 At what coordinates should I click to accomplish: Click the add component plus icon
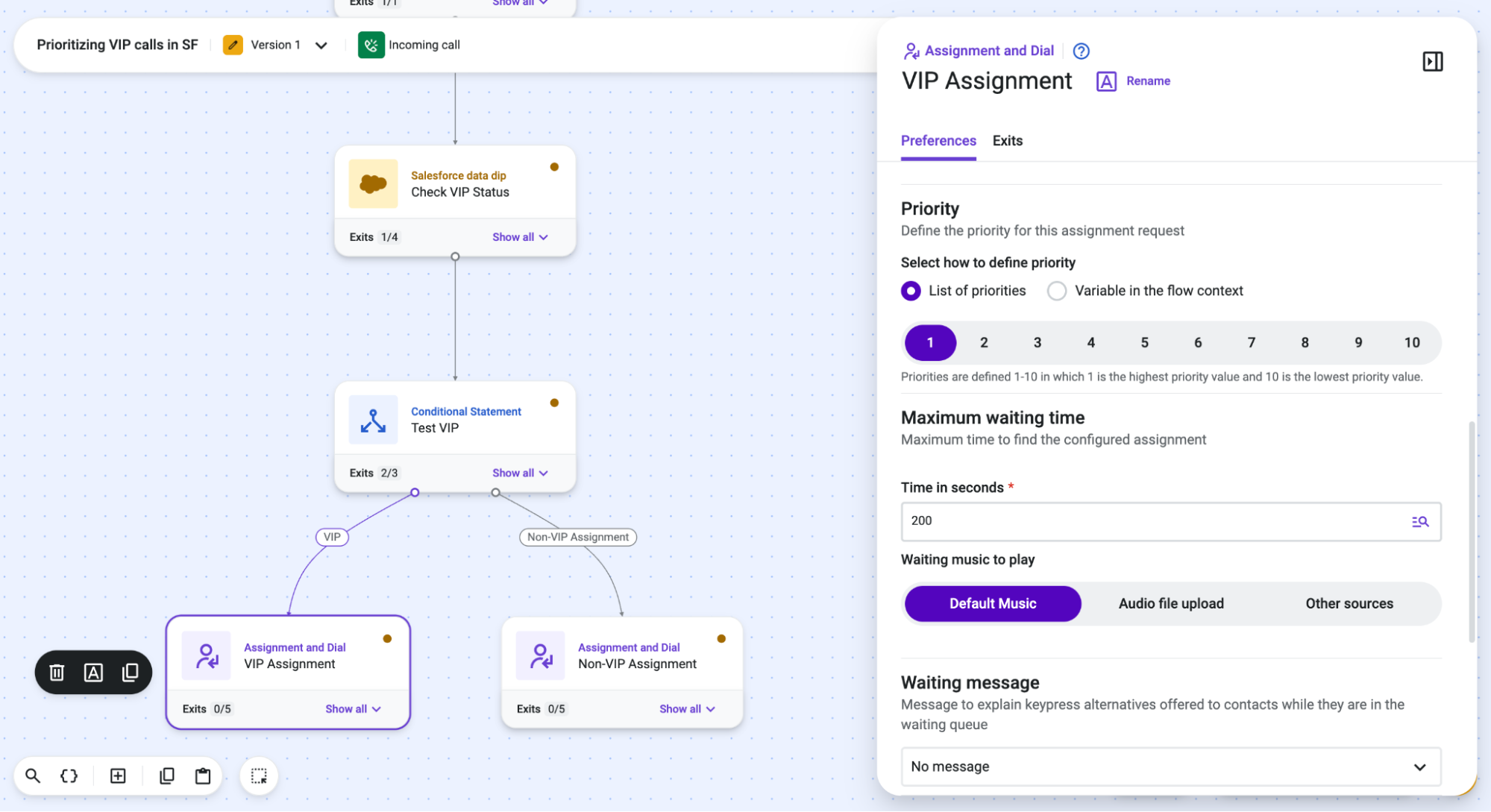118,776
